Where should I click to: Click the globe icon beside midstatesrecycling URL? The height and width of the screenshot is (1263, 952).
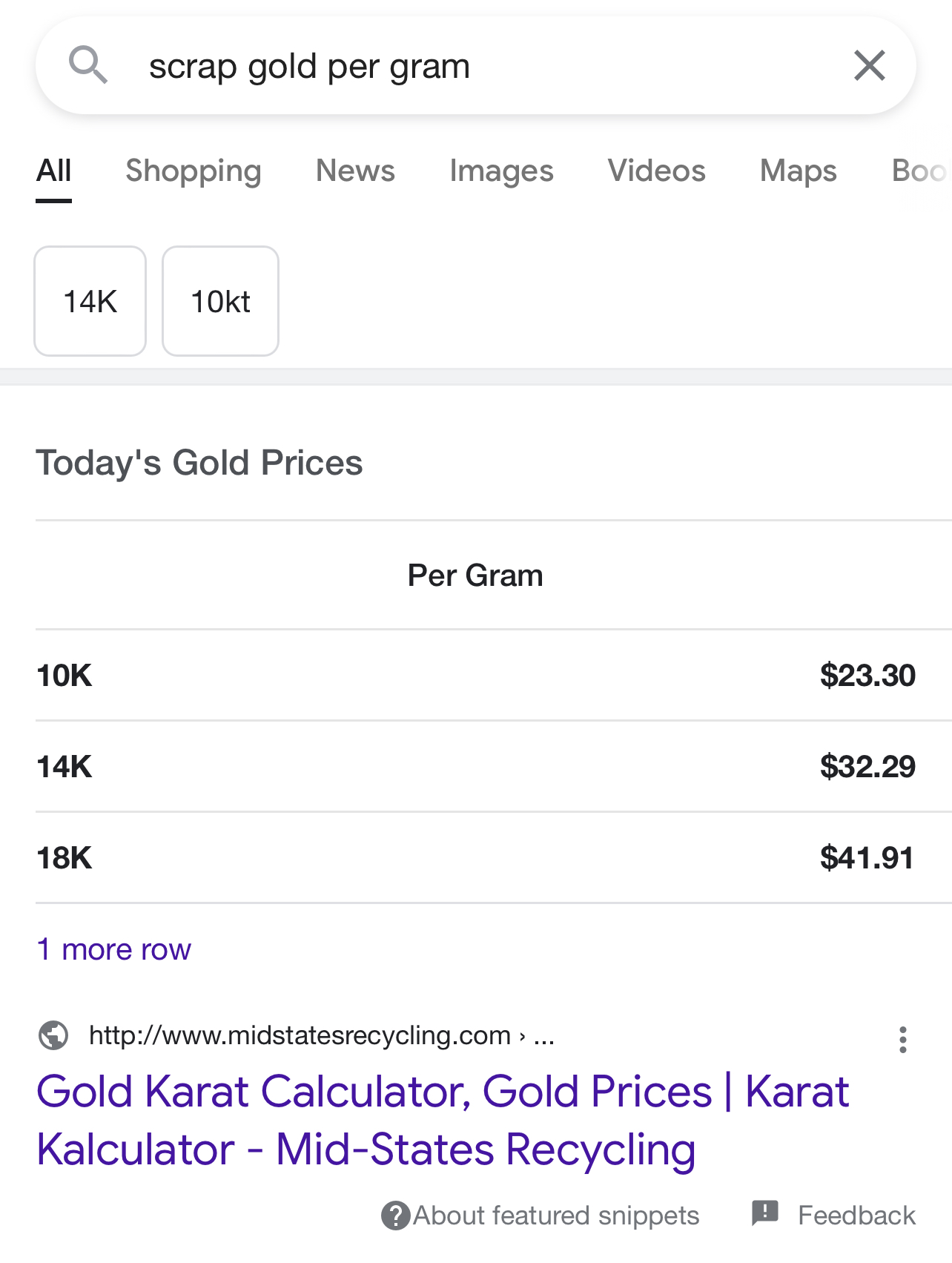[x=53, y=1035]
